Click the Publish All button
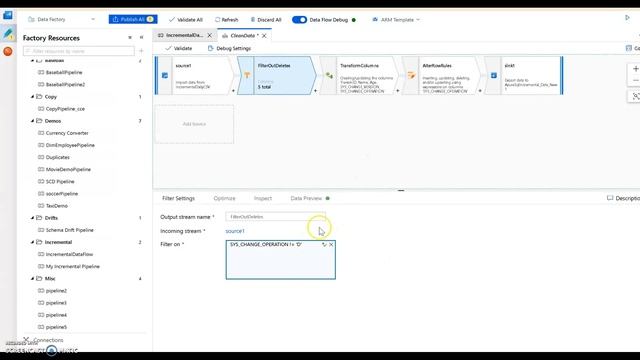The width and height of the screenshot is (640, 360). coord(133,19)
